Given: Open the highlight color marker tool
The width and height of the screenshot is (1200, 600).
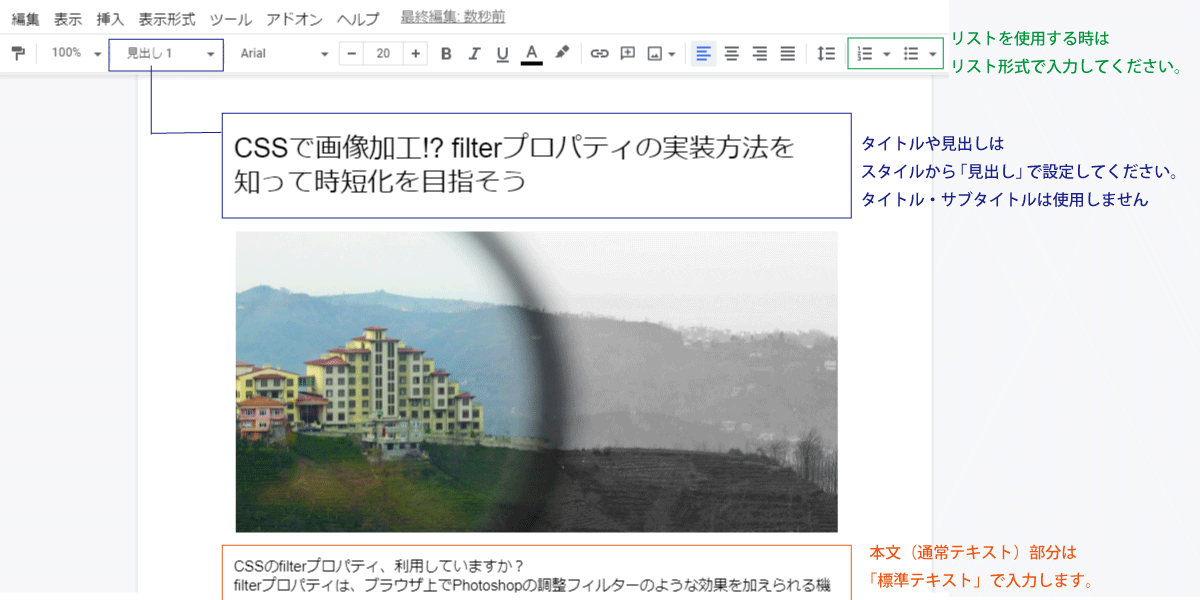Looking at the screenshot, I should pos(562,53).
